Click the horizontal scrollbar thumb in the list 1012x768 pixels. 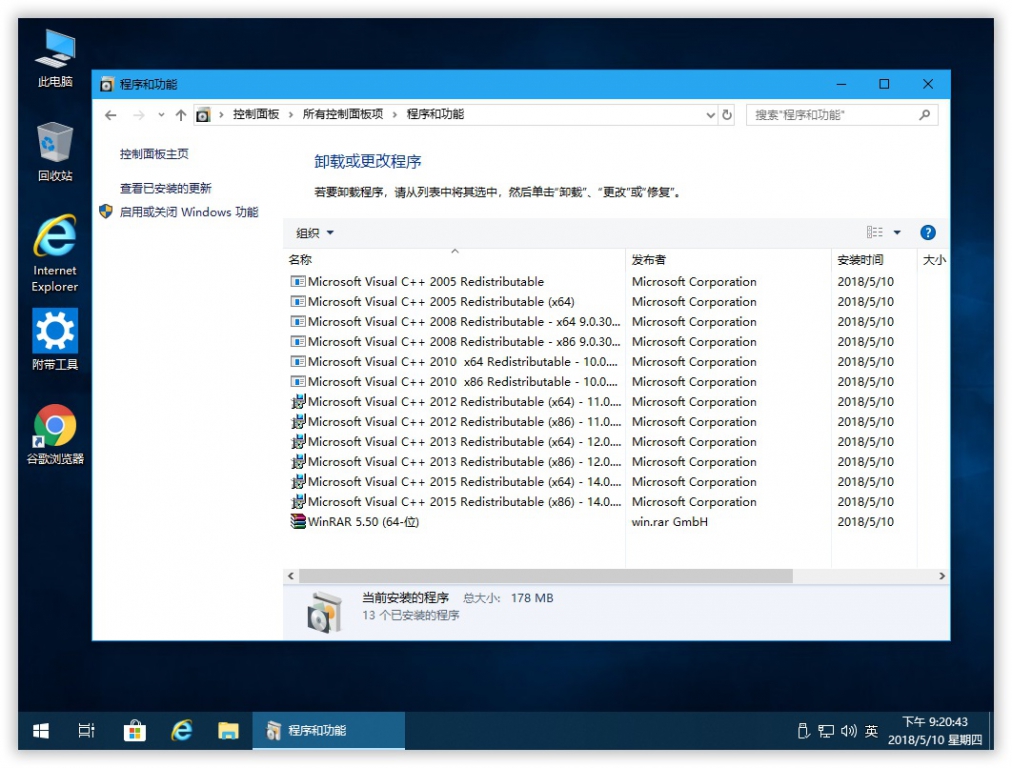tap(545, 576)
